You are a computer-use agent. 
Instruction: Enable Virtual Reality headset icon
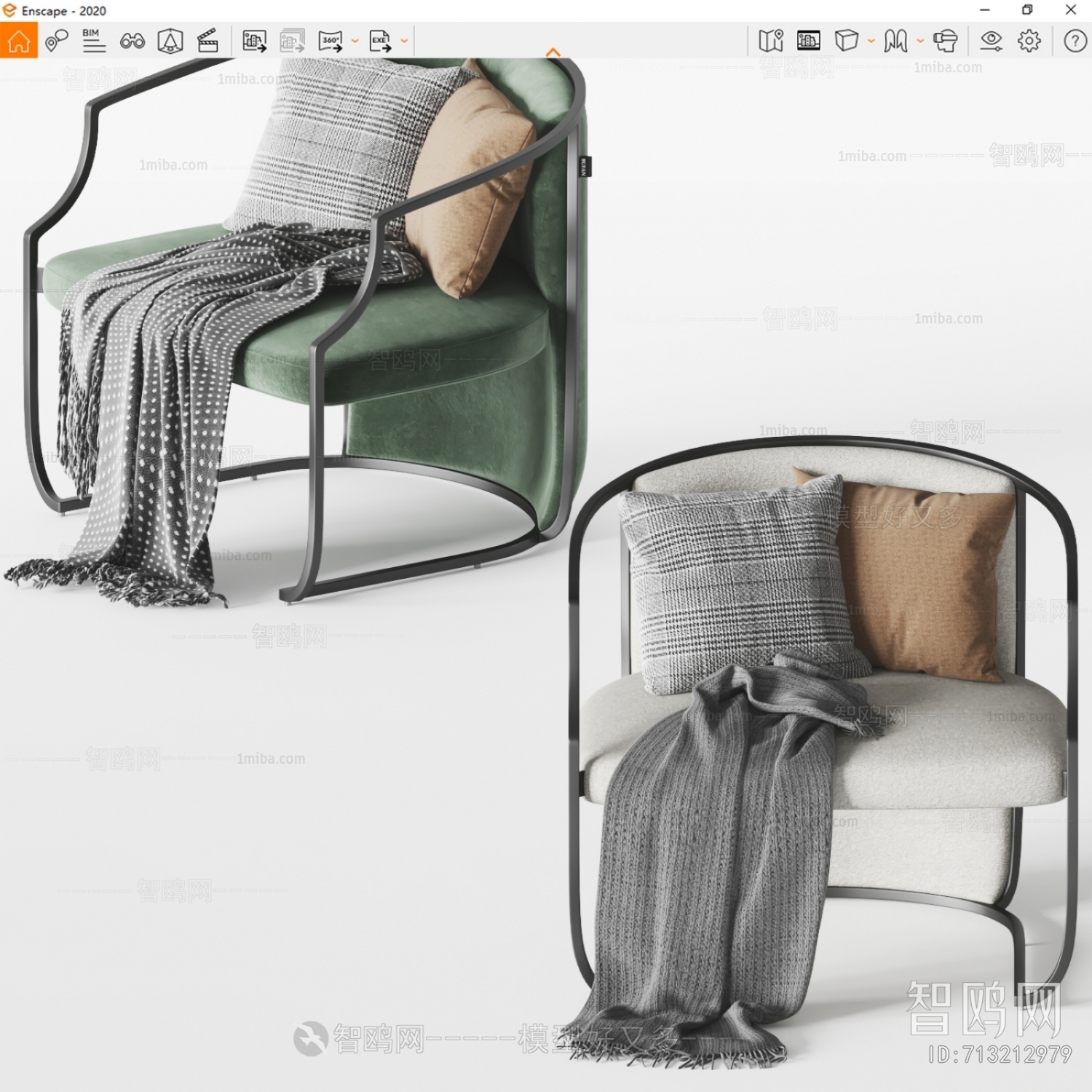tap(946, 41)
